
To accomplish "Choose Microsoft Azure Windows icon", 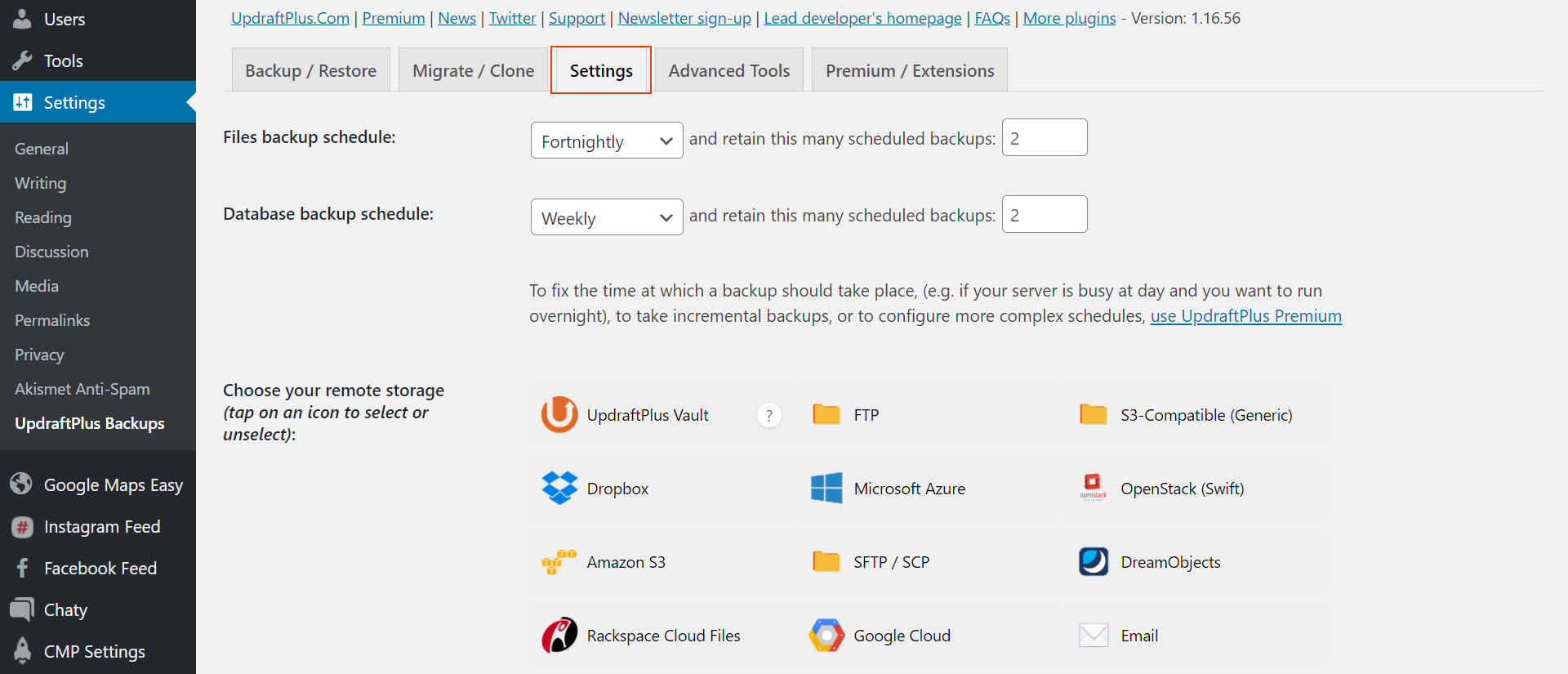I will (826, 488).
